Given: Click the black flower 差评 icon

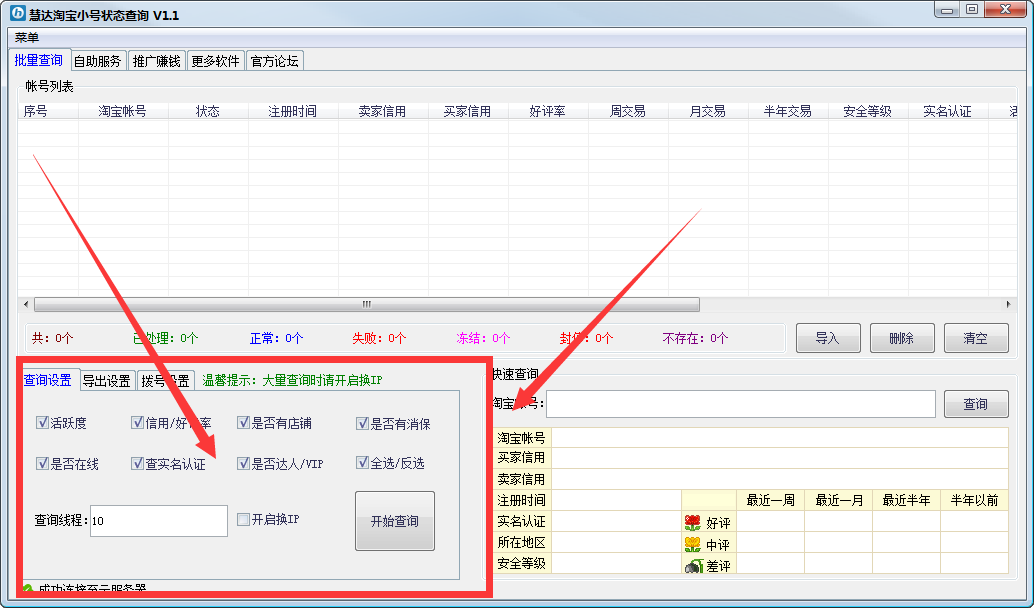Looking at the screenshot, I should tap(692, 566).
